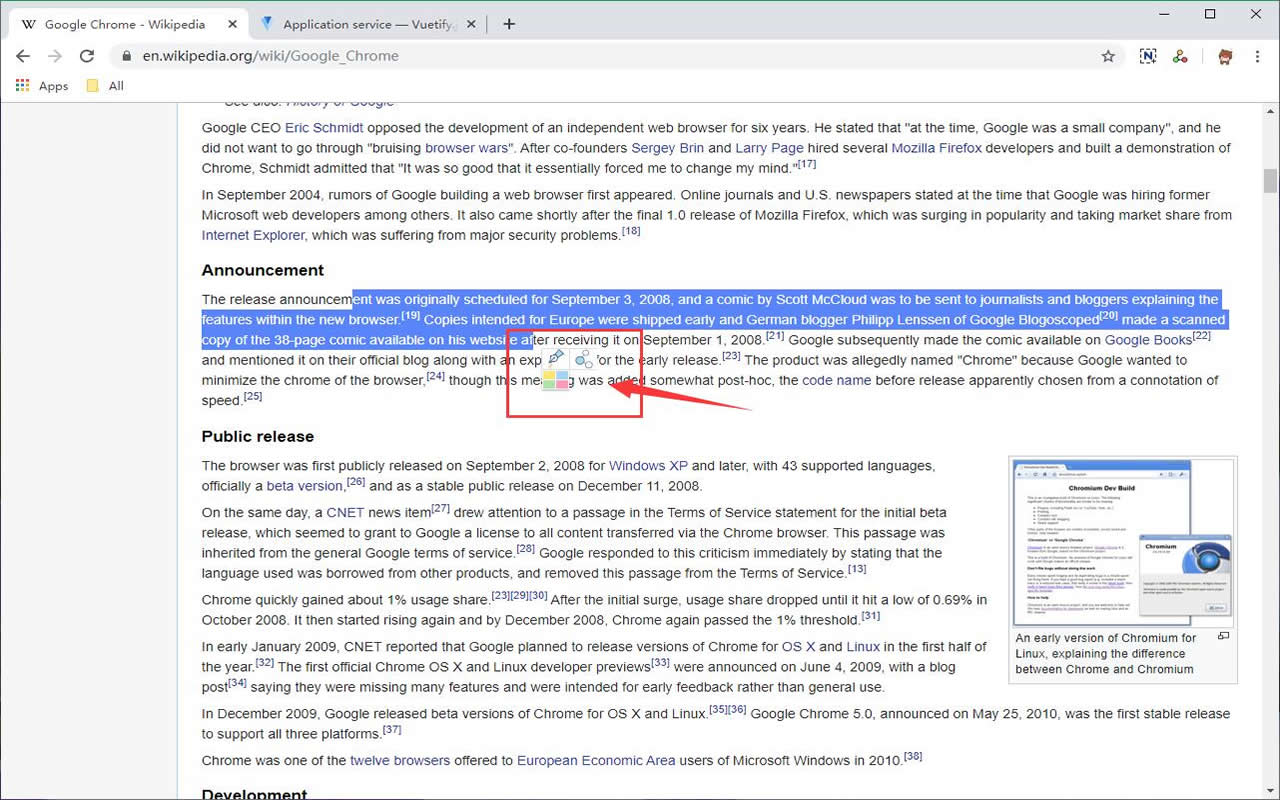Screen dimensions: 1280x800
Task: Click citation reference [18]
Action: tap(631, 231)
